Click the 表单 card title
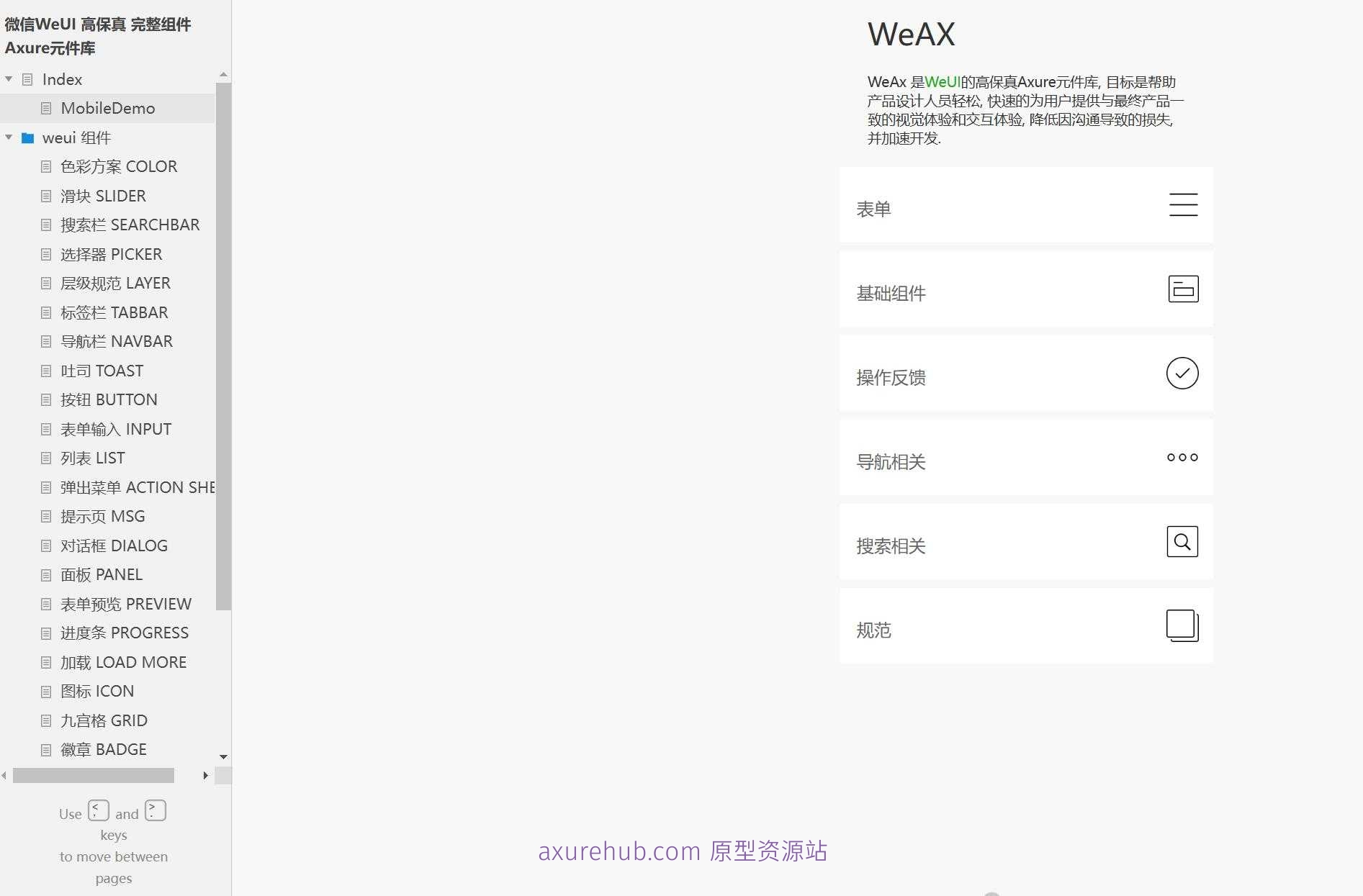 (874, 209)
